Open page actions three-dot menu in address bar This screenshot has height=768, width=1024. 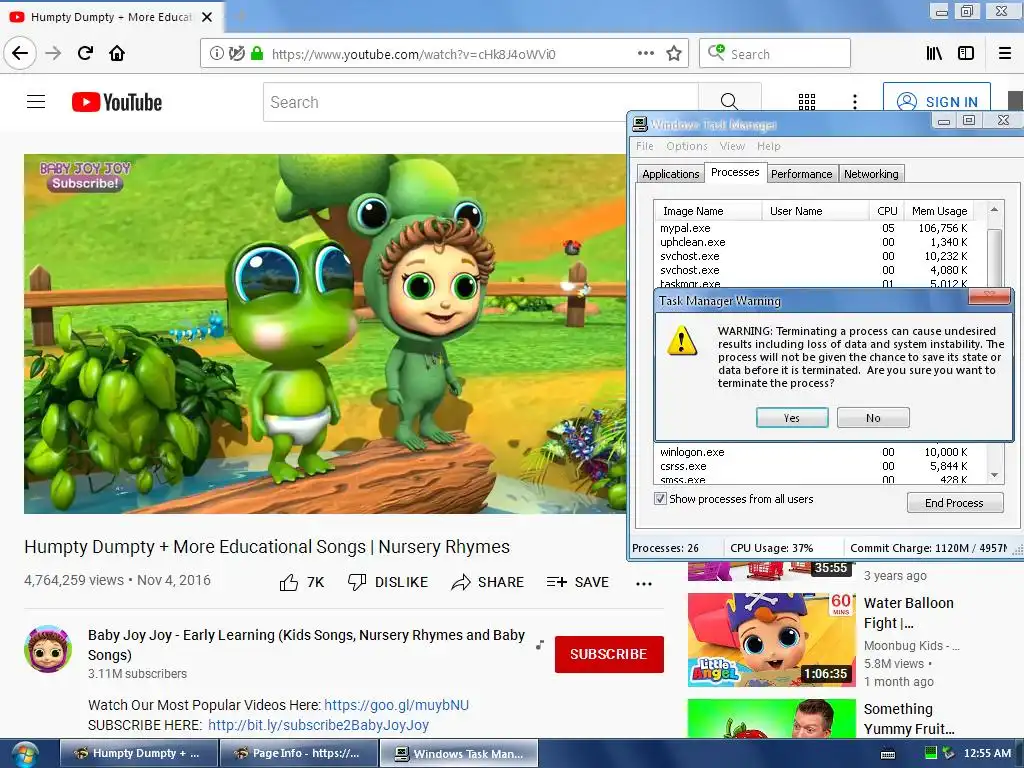645,54
